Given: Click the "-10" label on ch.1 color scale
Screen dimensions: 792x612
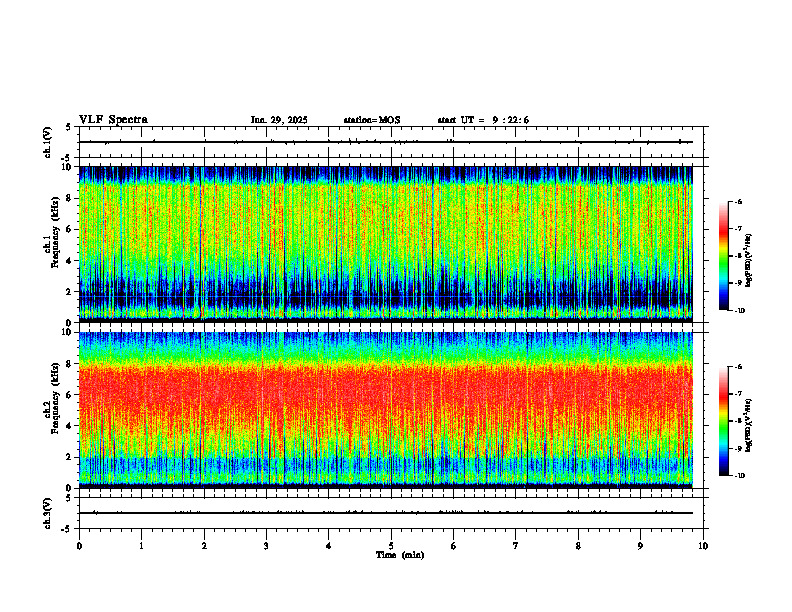Looking at the screenshot, I should pos(740,311).
